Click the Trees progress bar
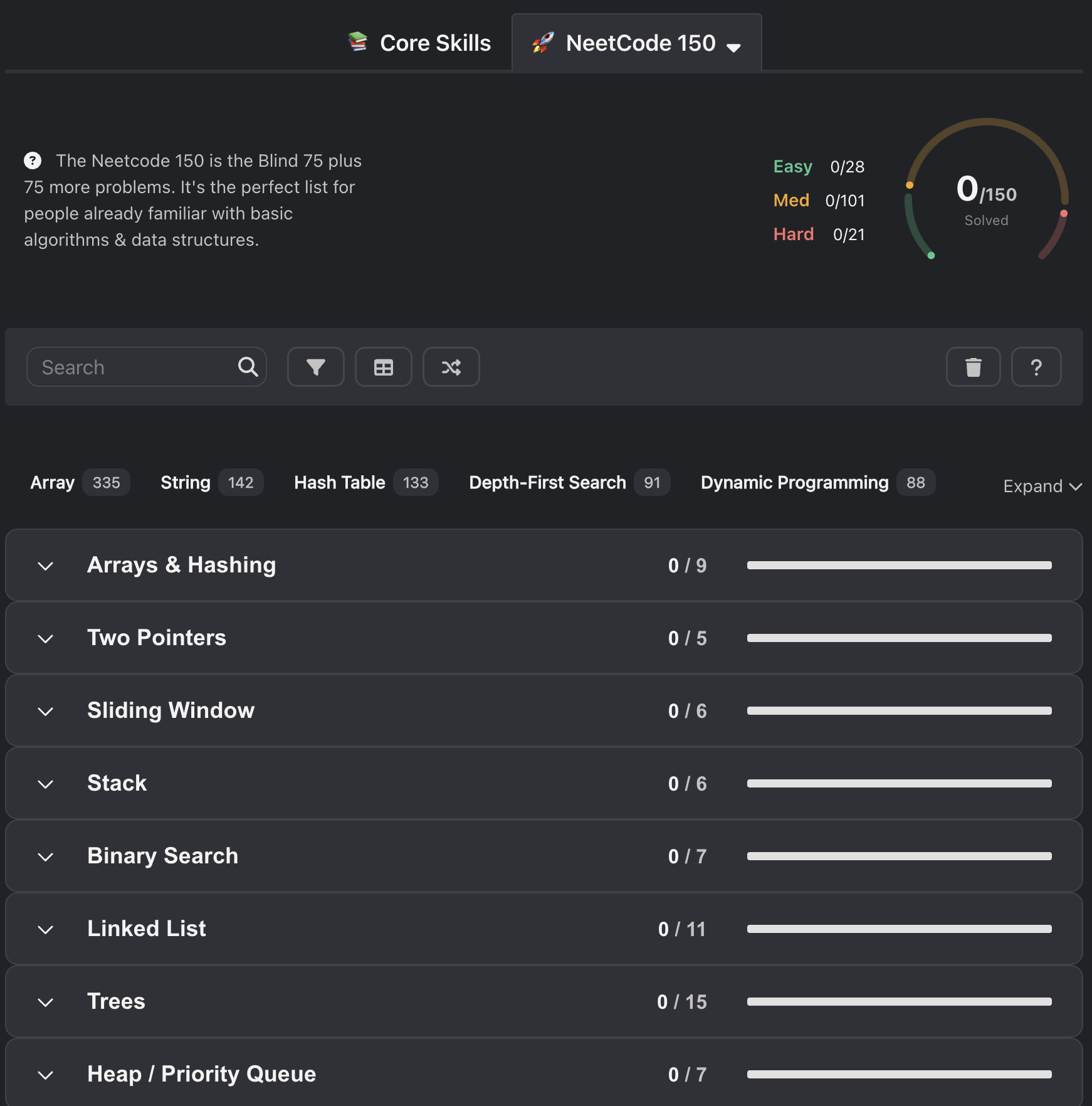This screenshot has width=1092, height=1106. 900,1001
